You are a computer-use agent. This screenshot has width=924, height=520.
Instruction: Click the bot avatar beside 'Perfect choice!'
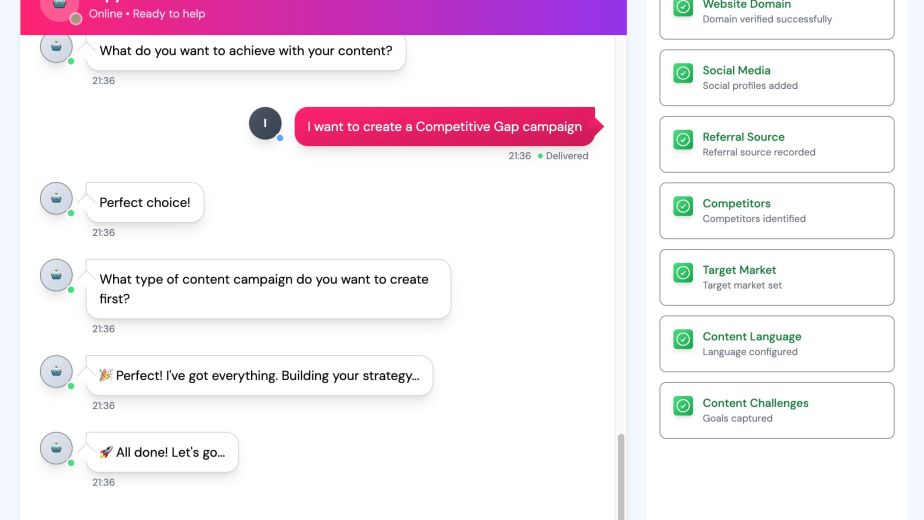pyautogui.click(x=56, y=198)
